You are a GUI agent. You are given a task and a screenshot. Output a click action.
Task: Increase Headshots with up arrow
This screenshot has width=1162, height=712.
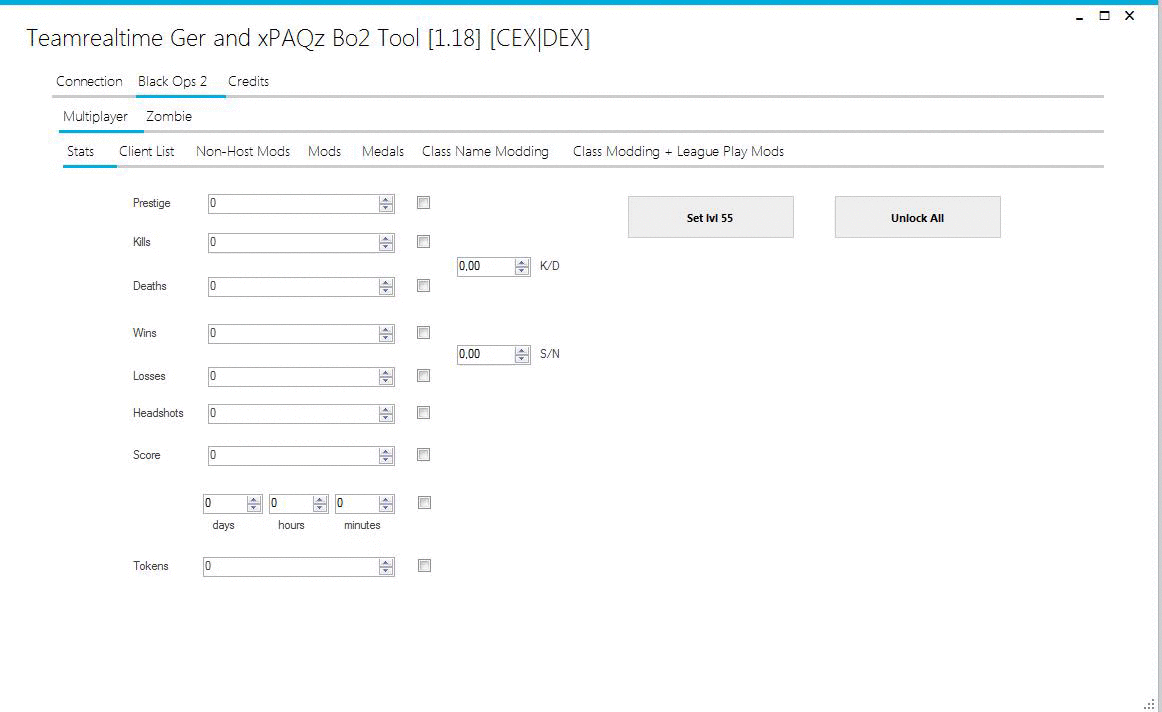(x=385, y=409)
